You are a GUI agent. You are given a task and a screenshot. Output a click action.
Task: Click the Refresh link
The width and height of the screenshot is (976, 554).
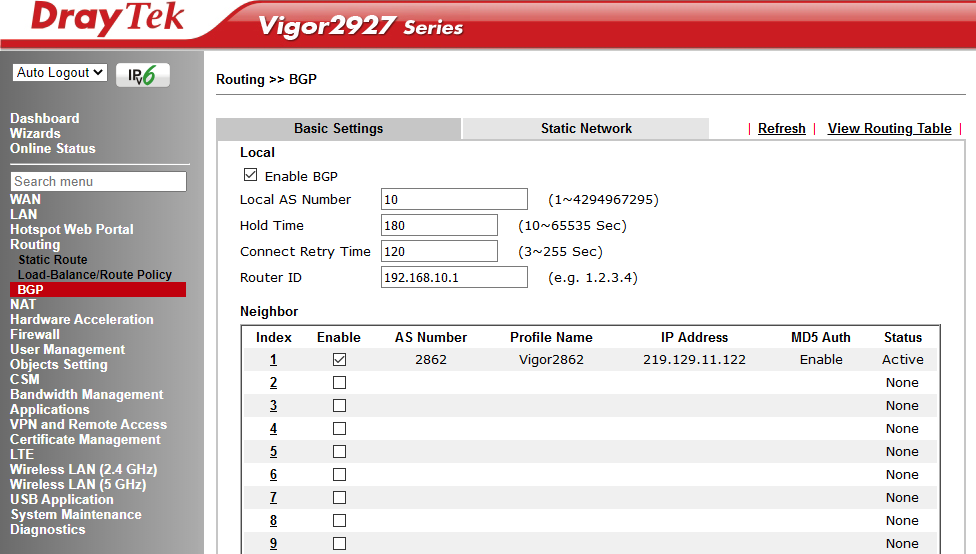pos(781,128)
